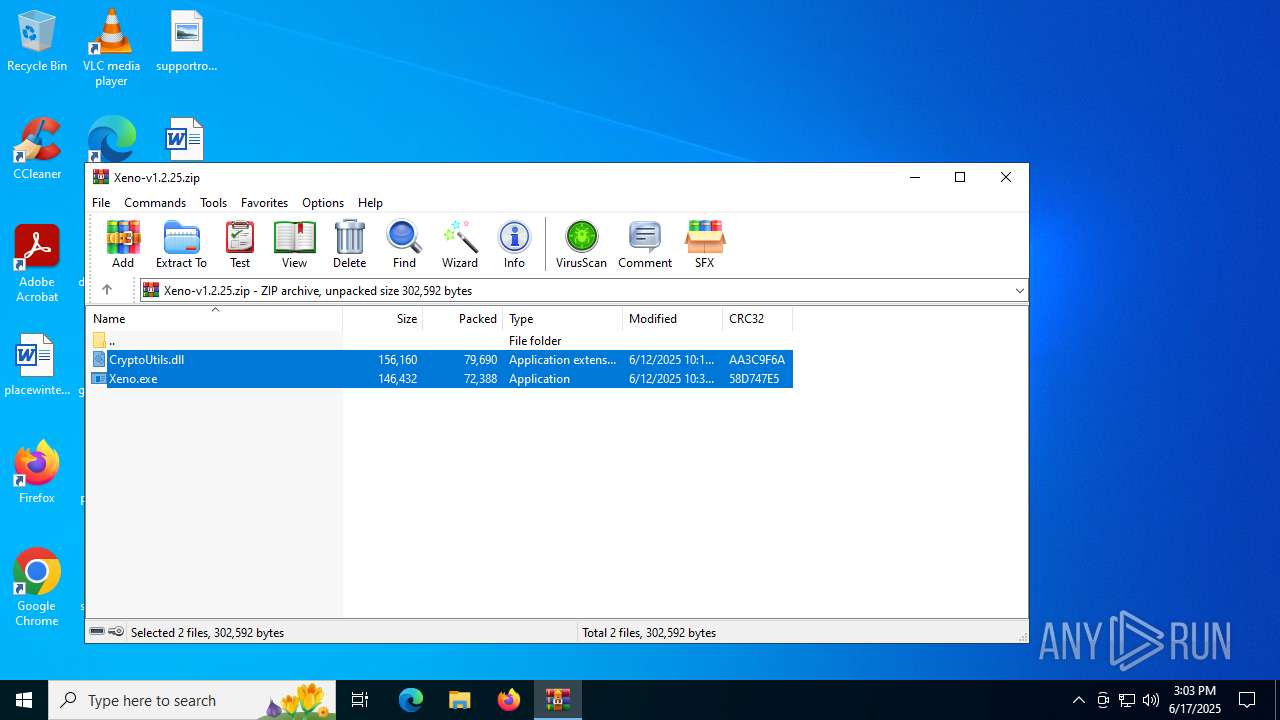Click CRC32 value AA3C9F6A
Viewport: 1280px width, 720px height.
point(757,359)
